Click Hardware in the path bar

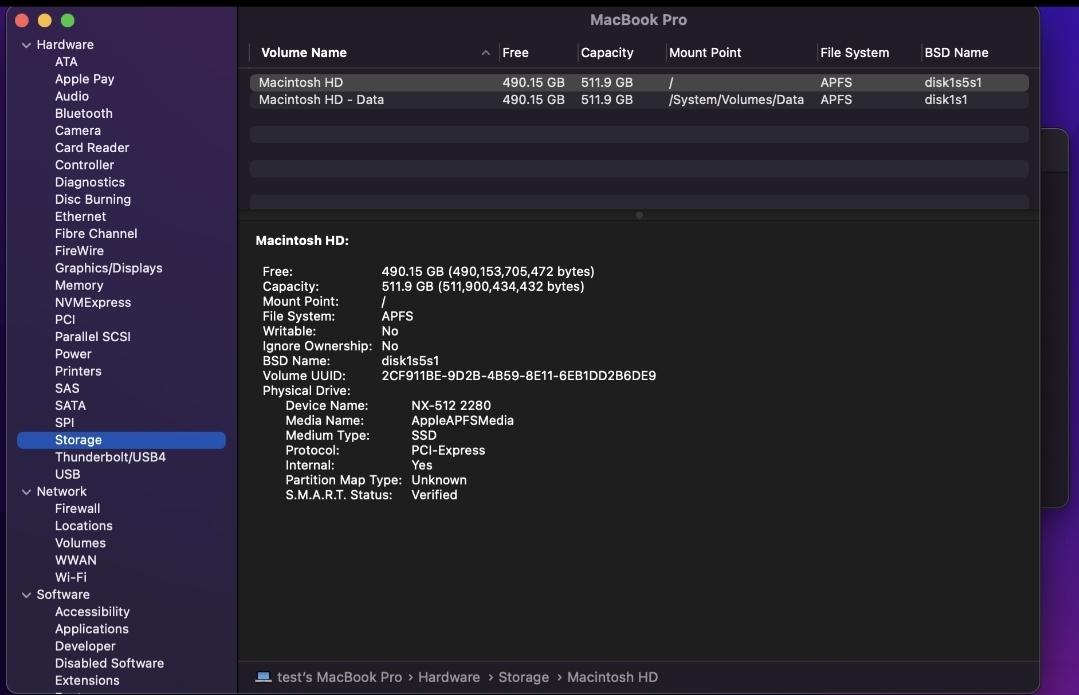[x=449, y=677]
